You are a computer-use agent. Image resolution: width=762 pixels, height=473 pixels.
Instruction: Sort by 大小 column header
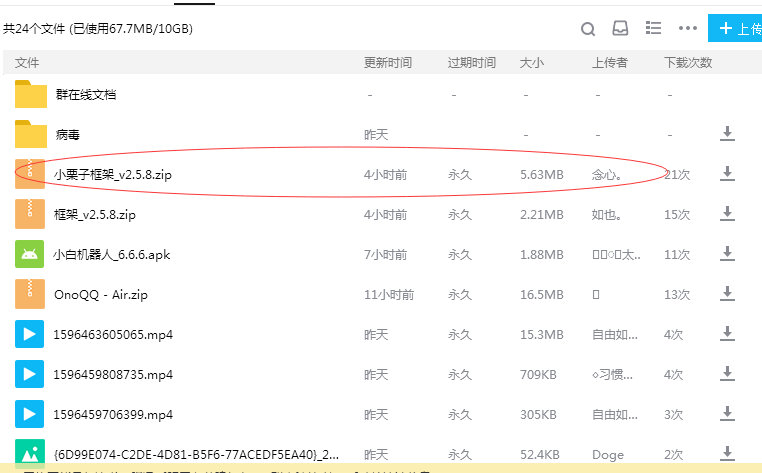532,63
